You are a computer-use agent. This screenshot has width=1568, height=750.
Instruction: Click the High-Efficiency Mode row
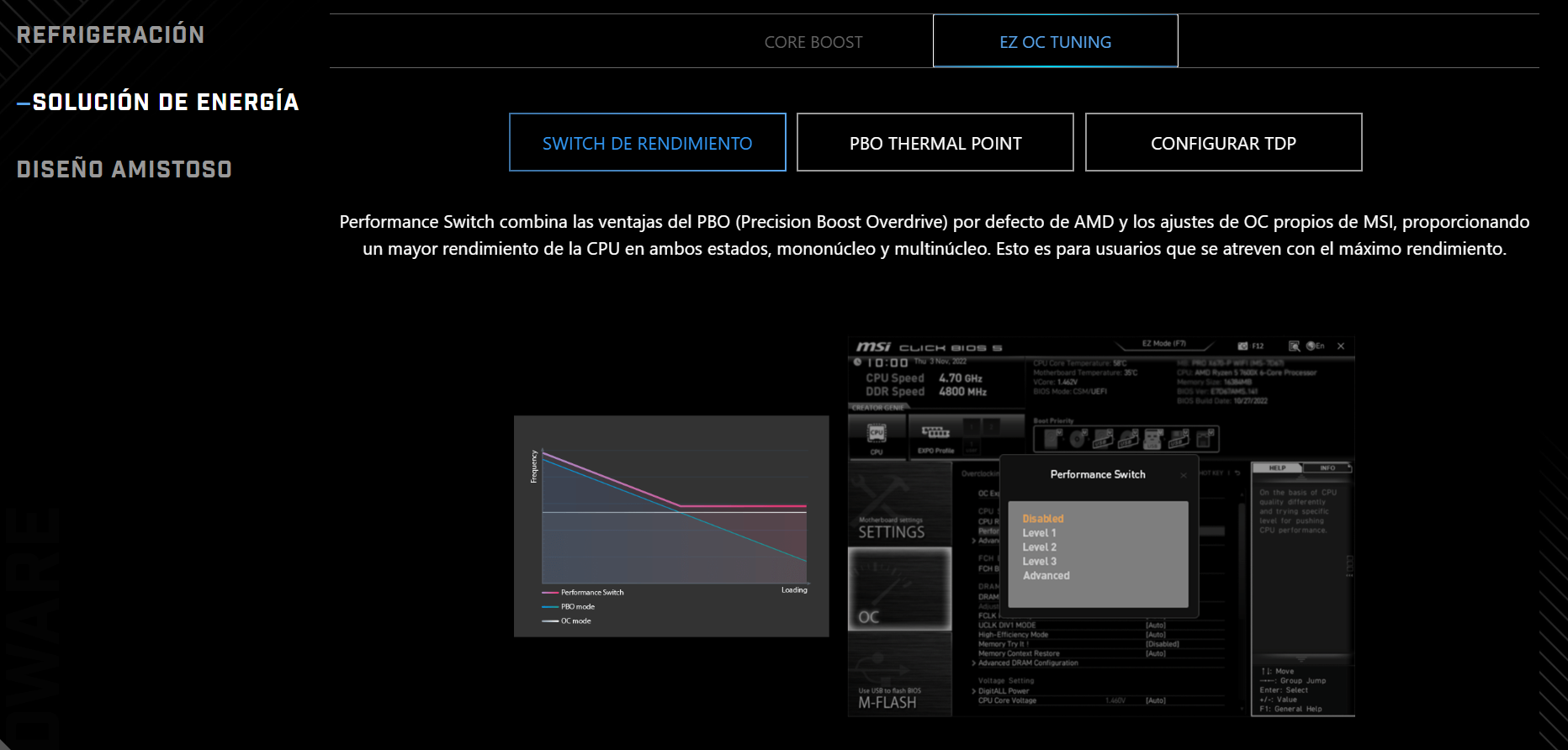[1100, 635]
